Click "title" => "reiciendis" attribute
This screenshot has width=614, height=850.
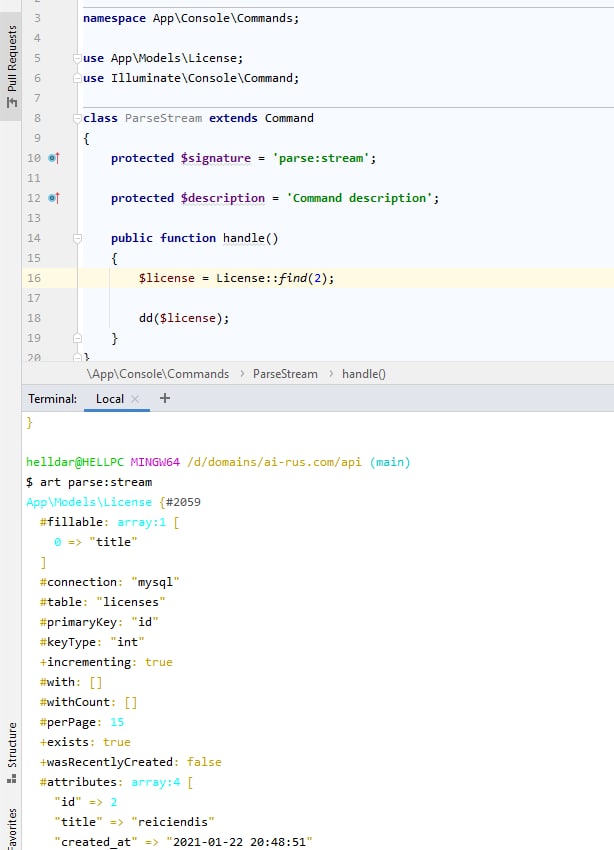coord(134,822)
